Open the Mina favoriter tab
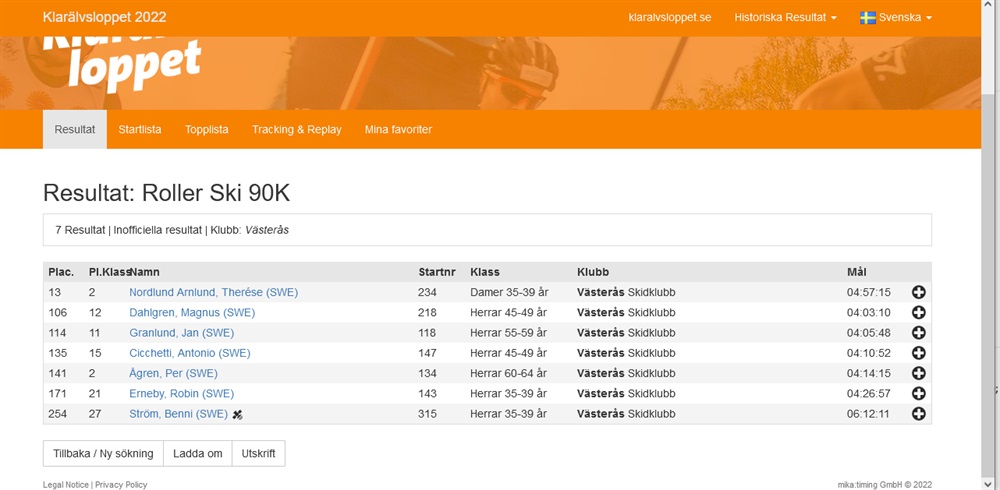Image resolution: width=1000 pixels, height=490 pixels. [x=398, y=130]
